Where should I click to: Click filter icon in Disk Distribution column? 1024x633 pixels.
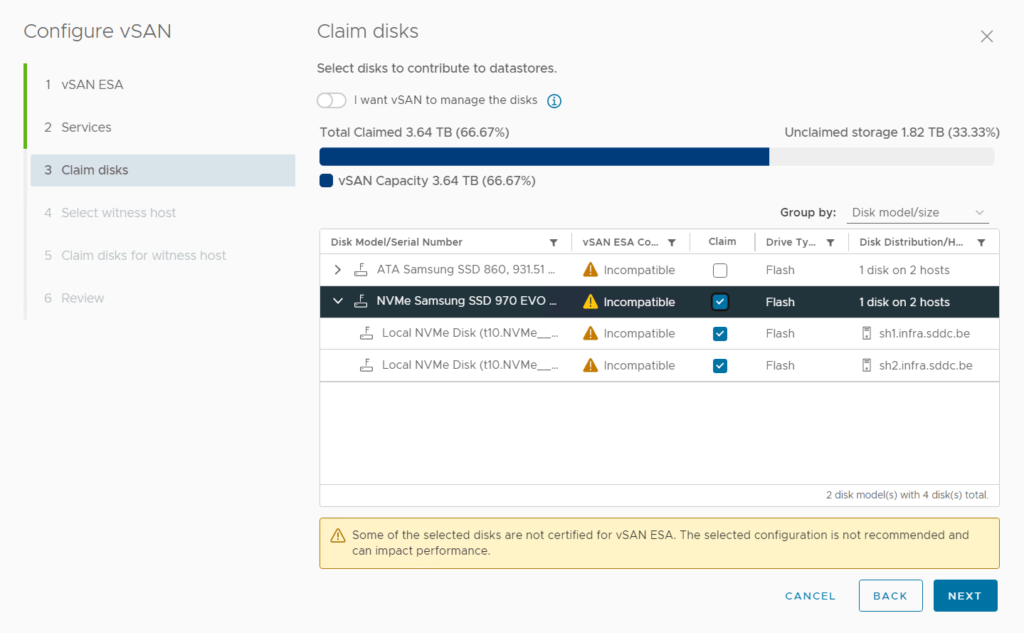pyautogui.click(x=981, y=243)
